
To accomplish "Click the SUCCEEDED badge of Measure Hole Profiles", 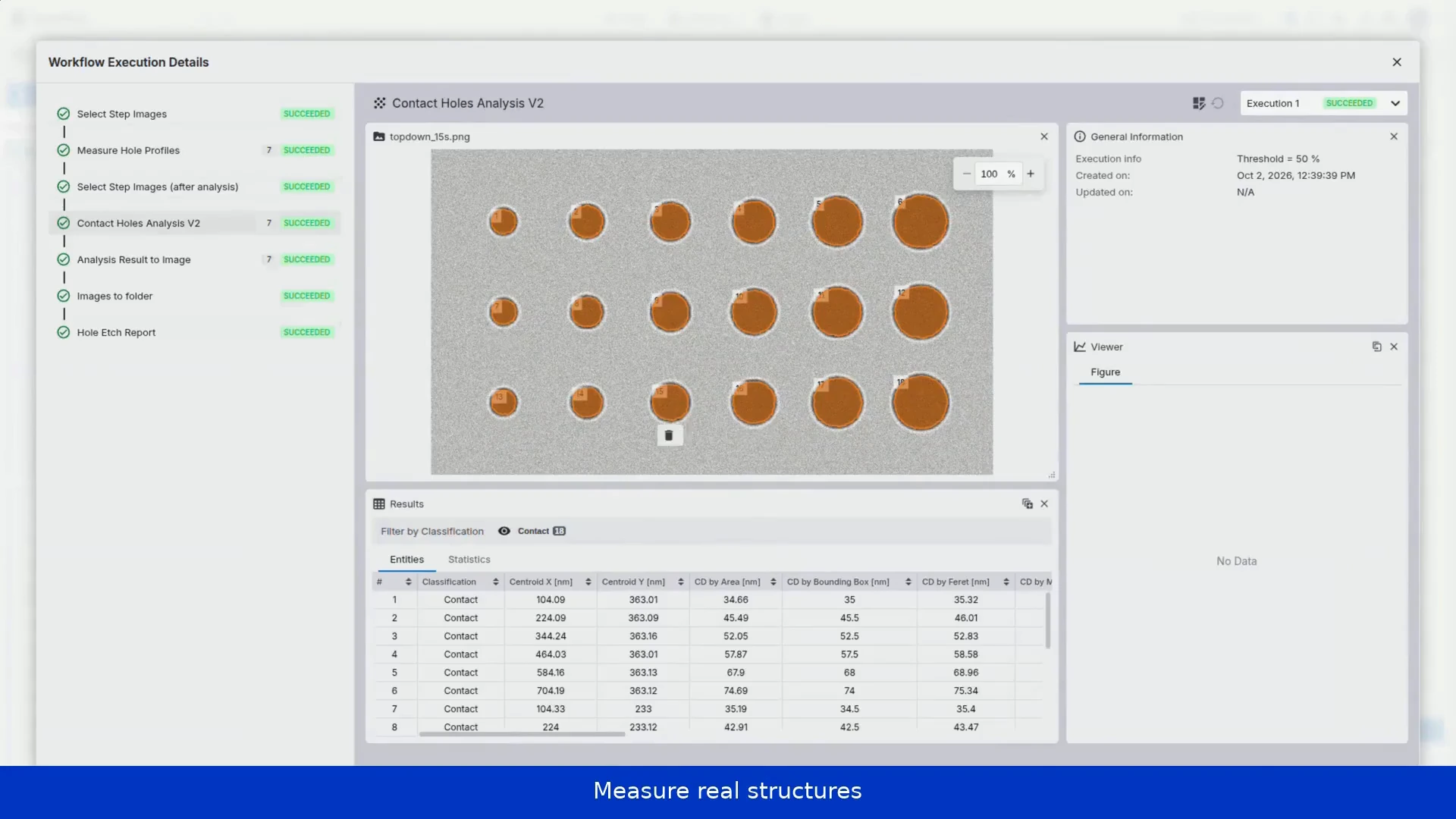I will tap(306, 150).
